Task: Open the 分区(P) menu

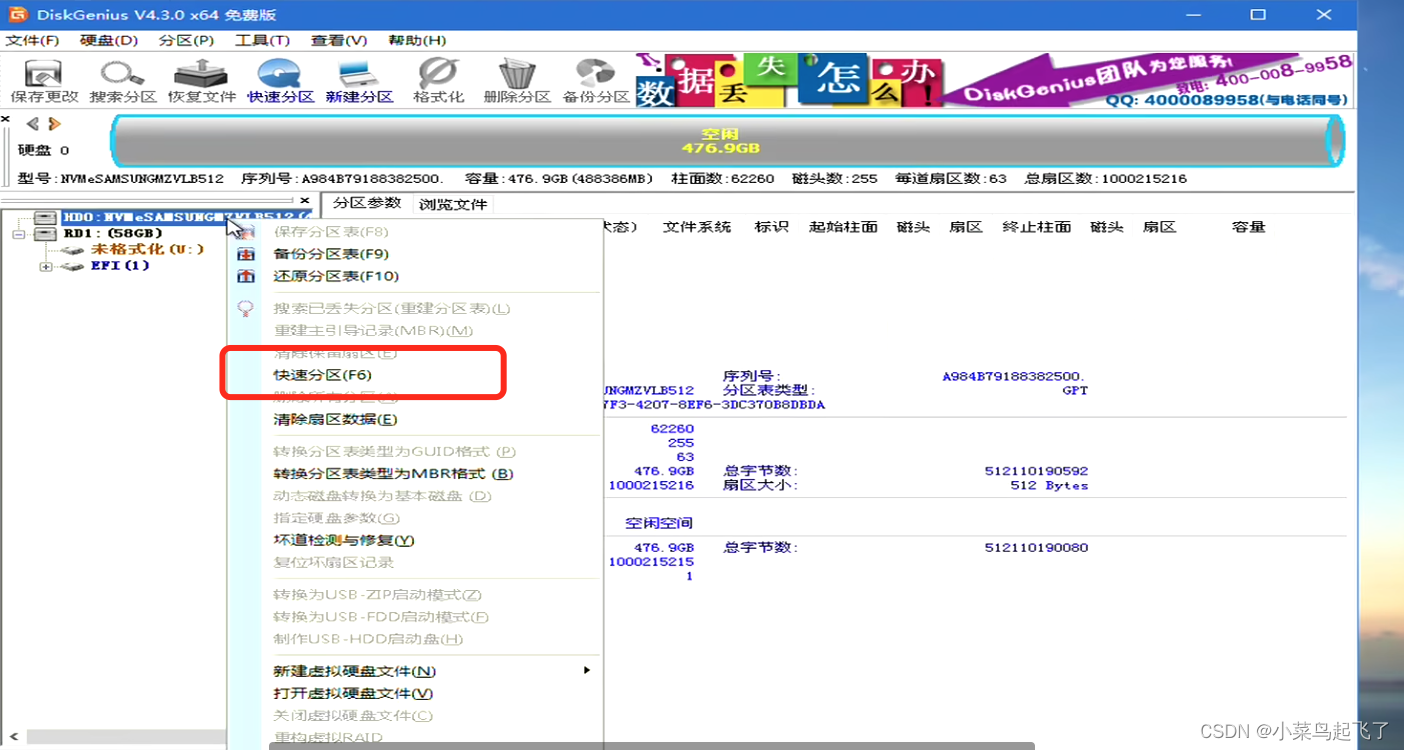Action: tap(186, 40)
